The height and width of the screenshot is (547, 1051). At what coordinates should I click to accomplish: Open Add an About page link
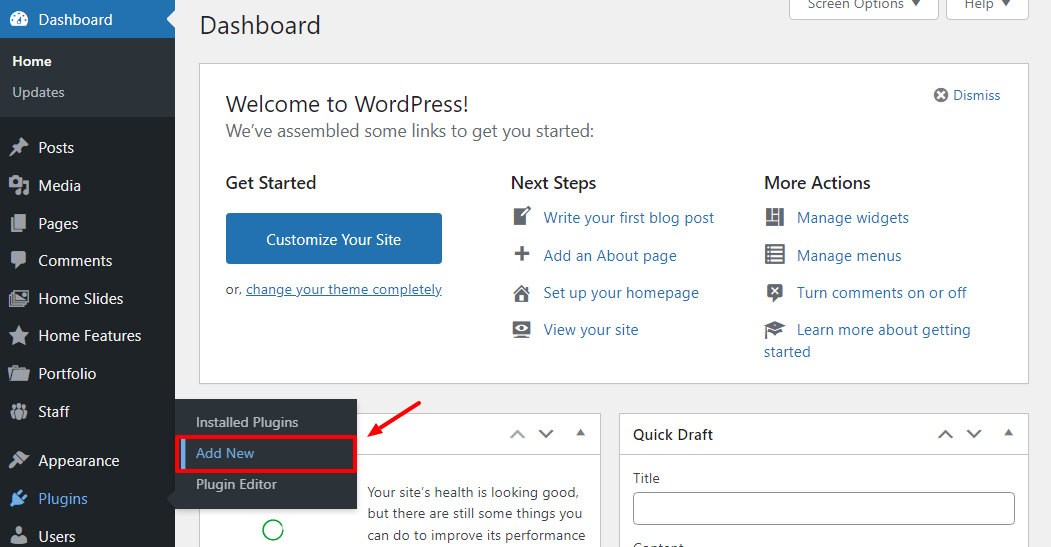click(x=610, y=255)
